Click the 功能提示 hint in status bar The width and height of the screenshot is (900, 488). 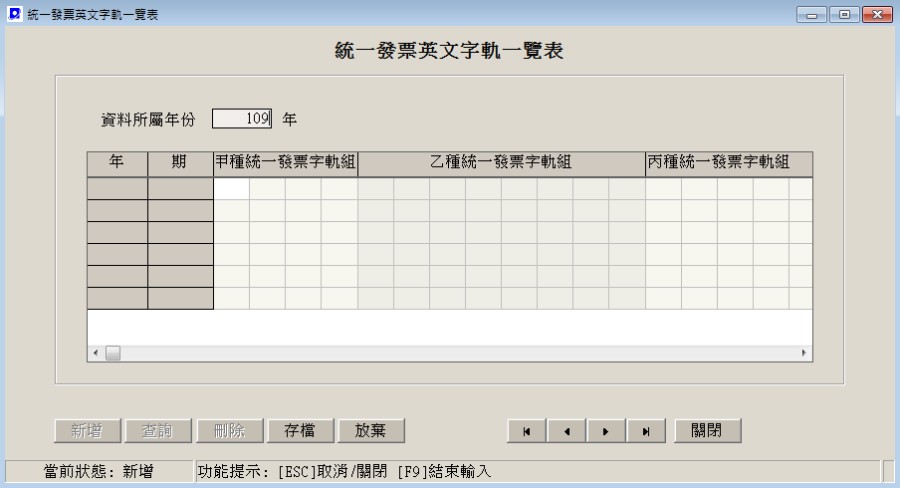pyautogui.click(x=344, y=471)
